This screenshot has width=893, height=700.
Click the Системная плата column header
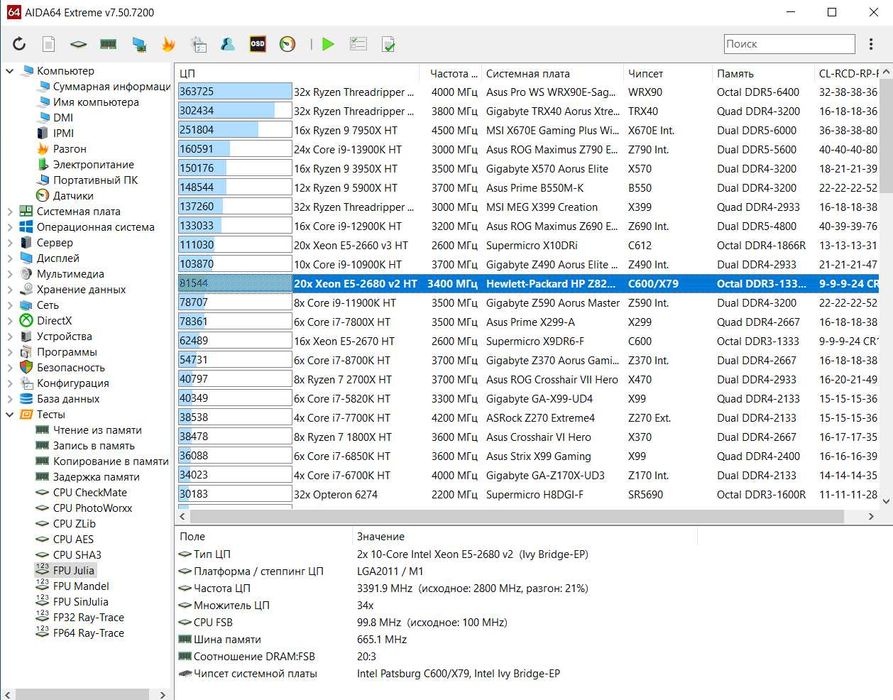(x=527, y=74)
